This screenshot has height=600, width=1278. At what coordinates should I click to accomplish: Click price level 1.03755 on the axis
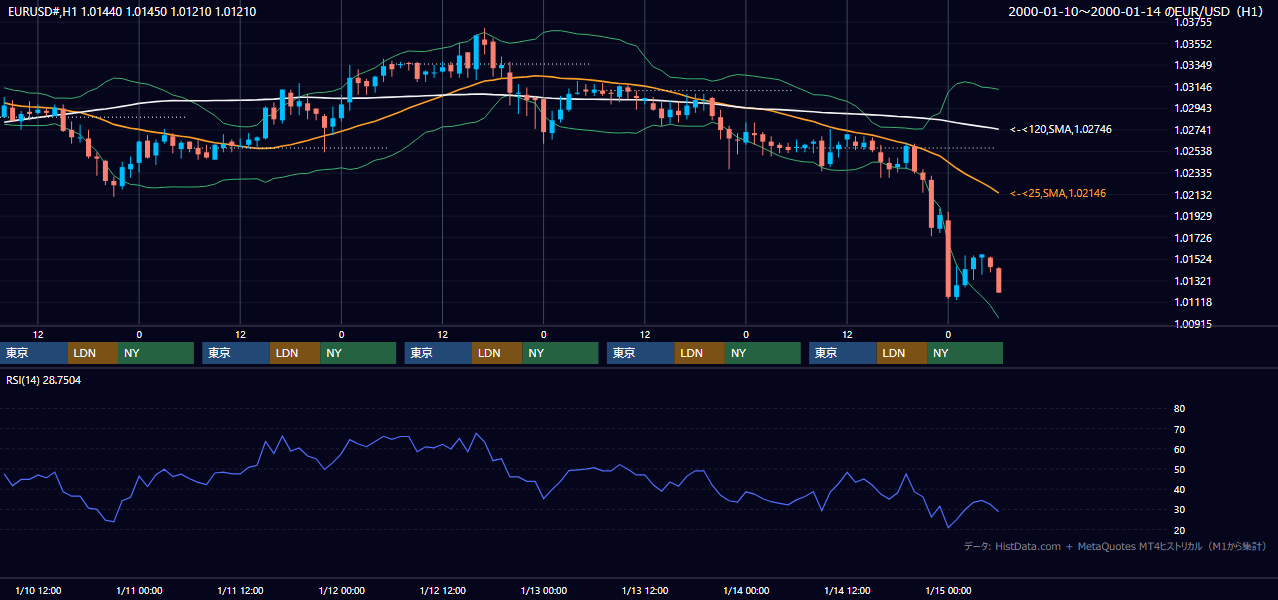[1192, 22]
